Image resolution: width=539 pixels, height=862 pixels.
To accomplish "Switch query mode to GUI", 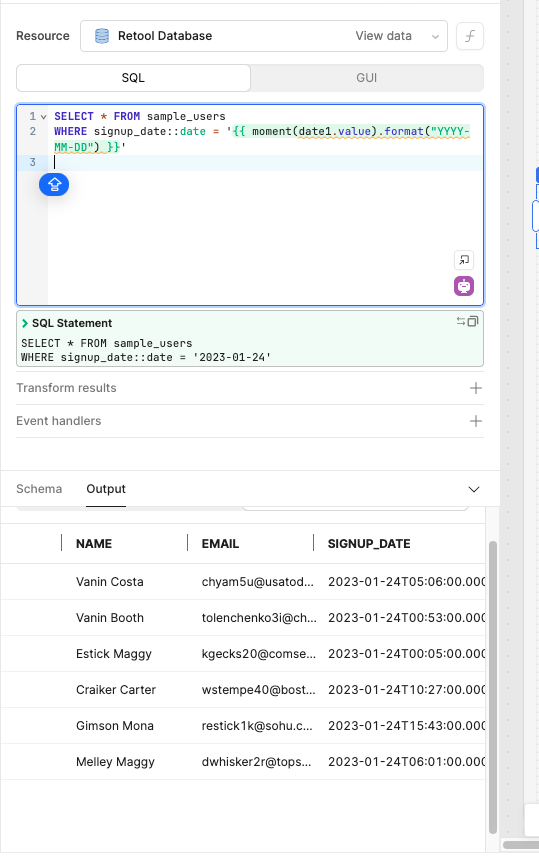I will click(367, 78).
